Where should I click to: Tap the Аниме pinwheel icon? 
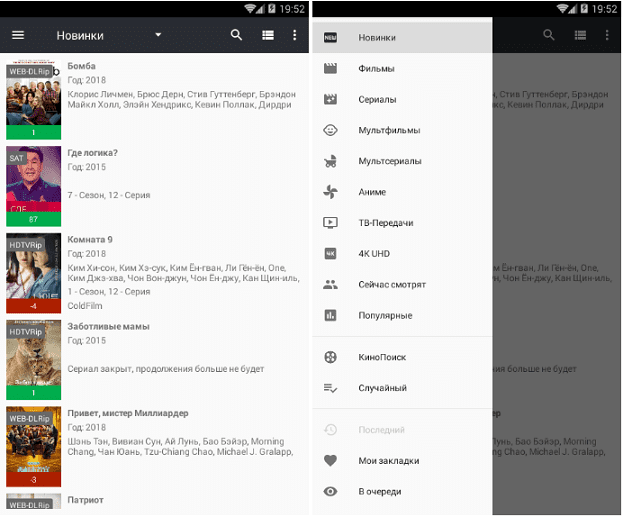(x=331, y=192)
